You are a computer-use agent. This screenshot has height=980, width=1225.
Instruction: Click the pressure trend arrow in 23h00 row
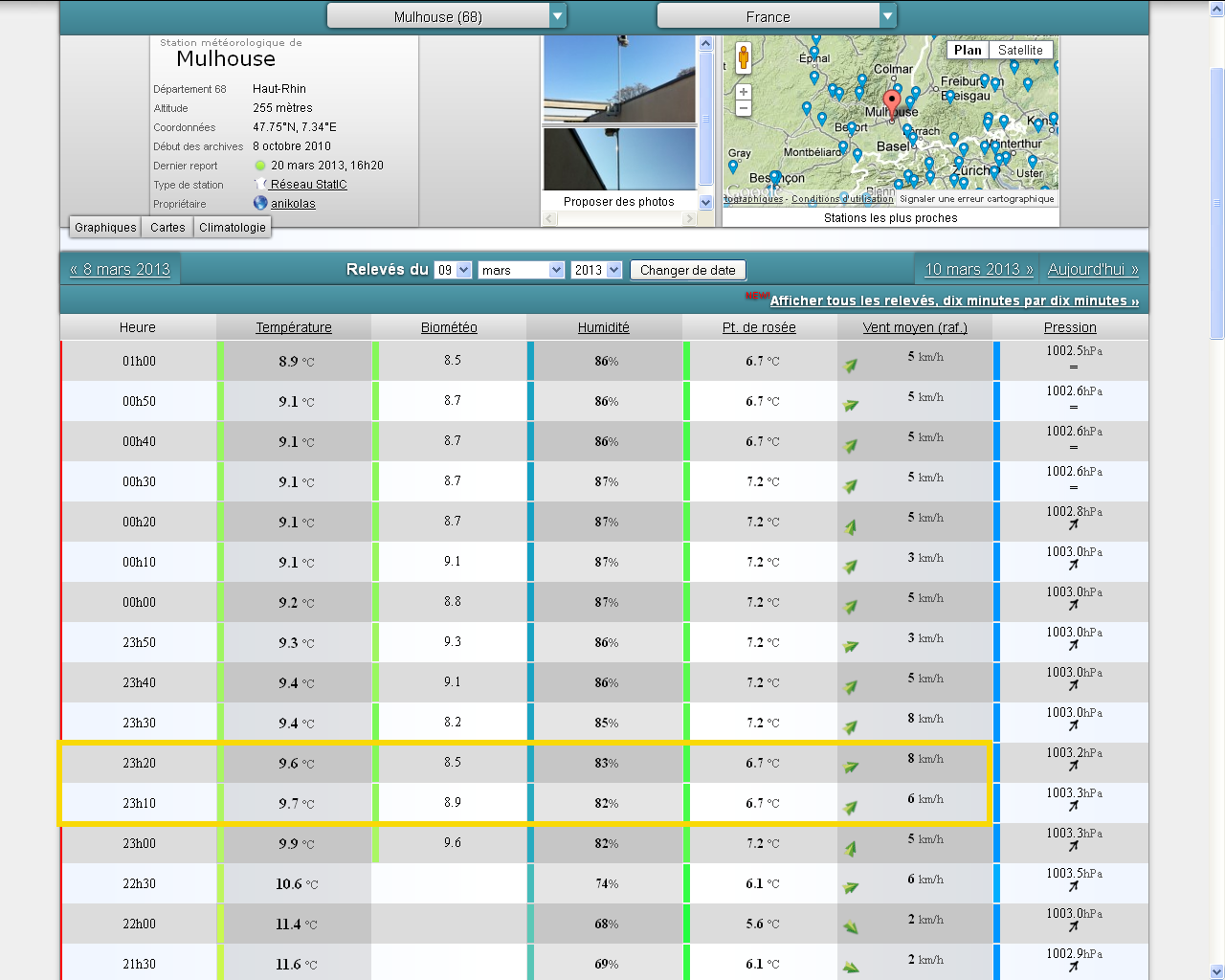click(1073, 847)
